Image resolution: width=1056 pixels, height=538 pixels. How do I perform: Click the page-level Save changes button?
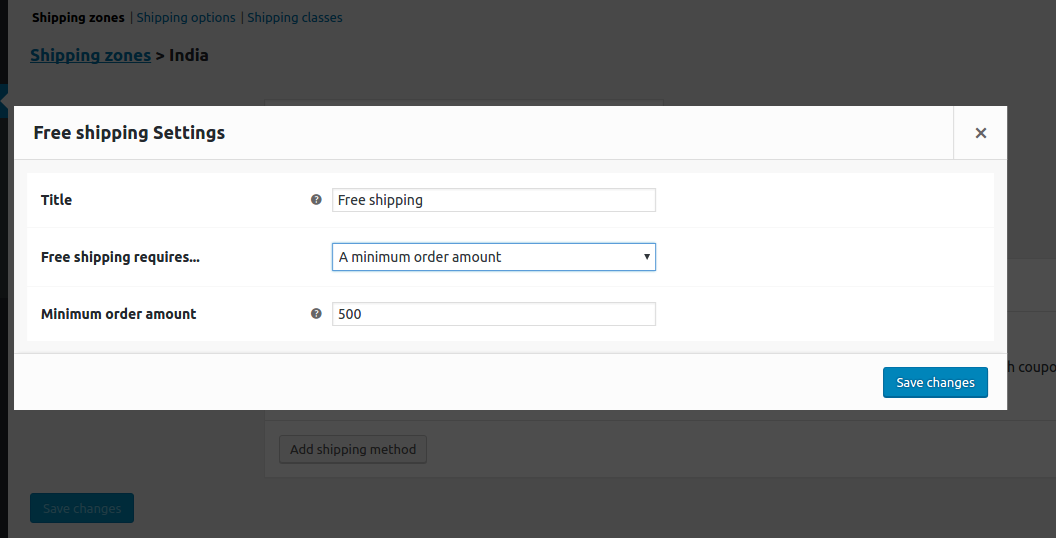pos(82,508)
